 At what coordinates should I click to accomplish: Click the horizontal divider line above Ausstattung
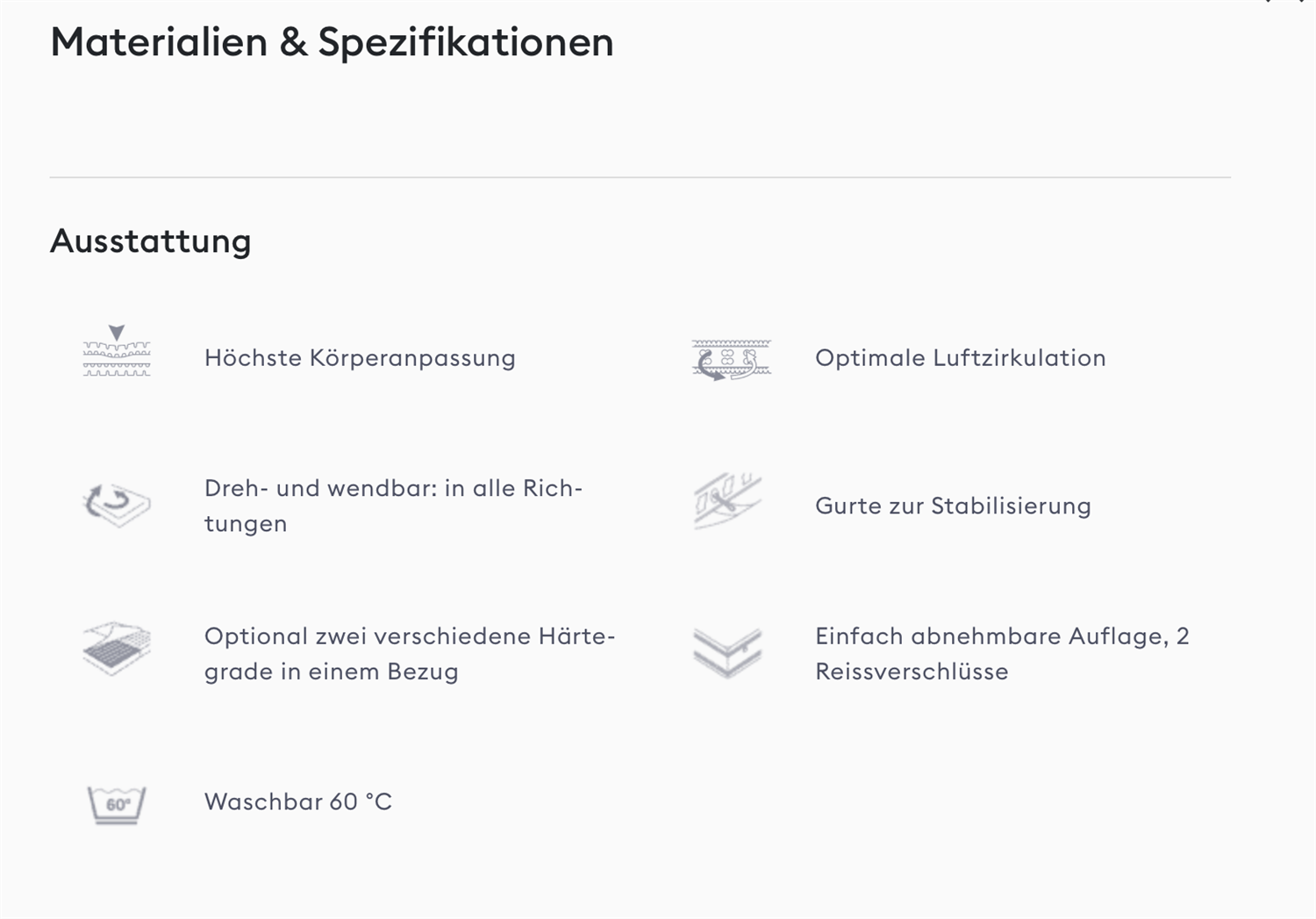(x=640, y=177)
